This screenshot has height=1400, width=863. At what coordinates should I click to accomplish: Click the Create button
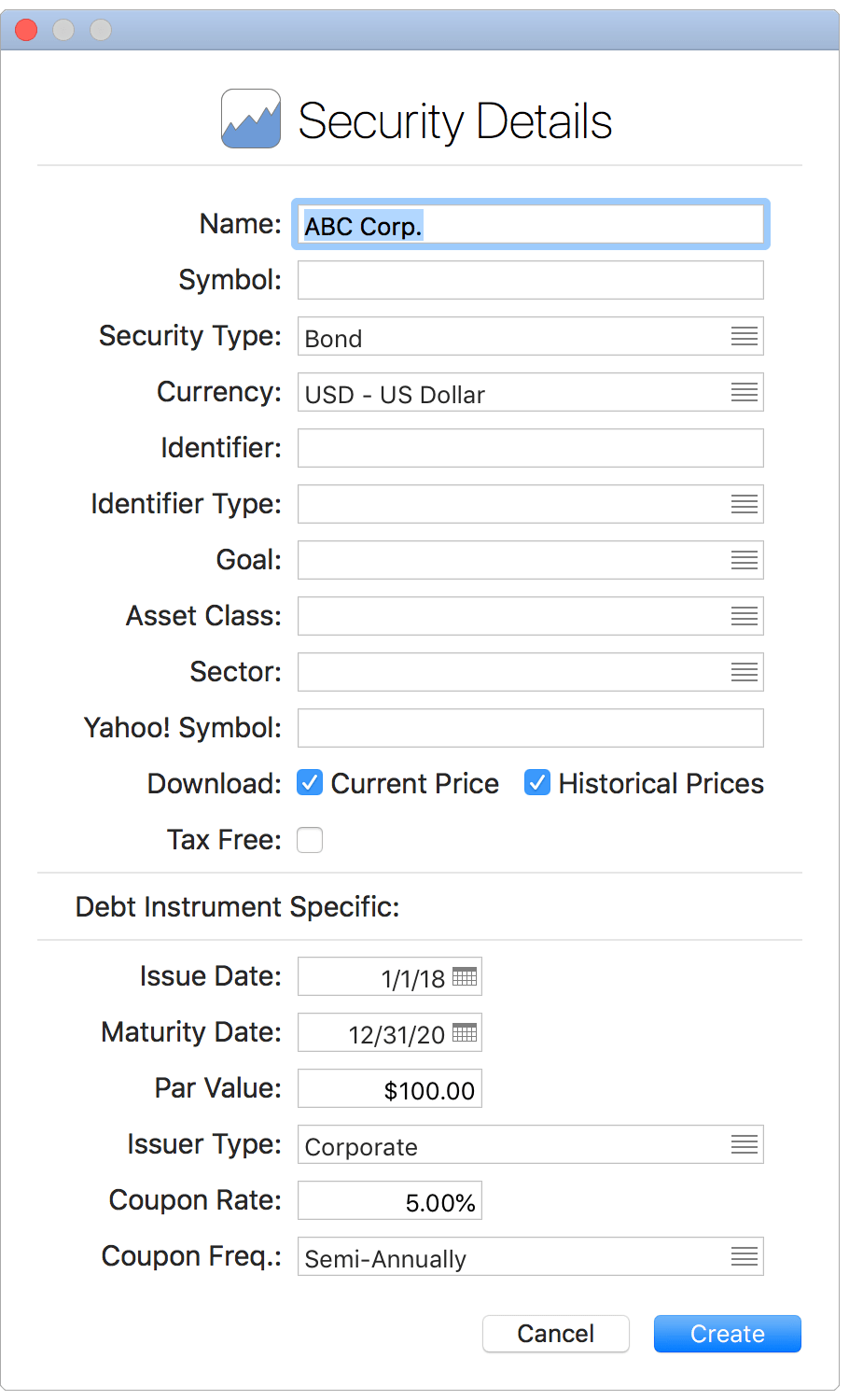click(727, 1334)
